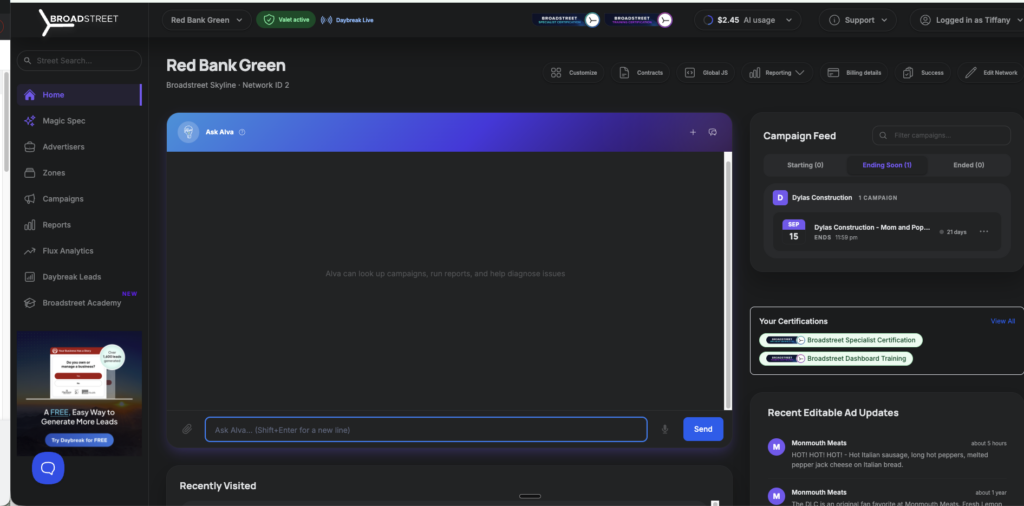Image resolution: width=1024 pixels, height=506 pixels.
Task: Click the Broadstreet Specialist Certification badge in header
Action: pos(566,20)
